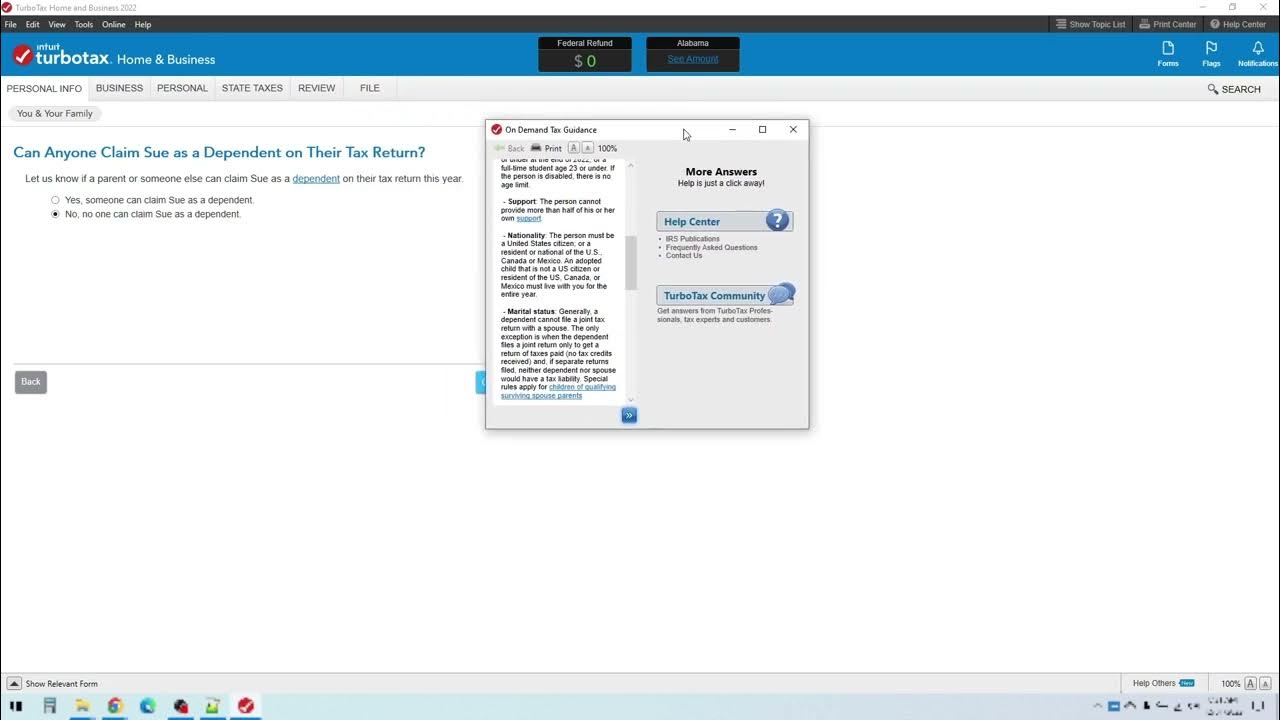The width and height of the screenshot is (1280, 720).
Task: Open Edge browser from the taskbar
Action: click(148, 706)
